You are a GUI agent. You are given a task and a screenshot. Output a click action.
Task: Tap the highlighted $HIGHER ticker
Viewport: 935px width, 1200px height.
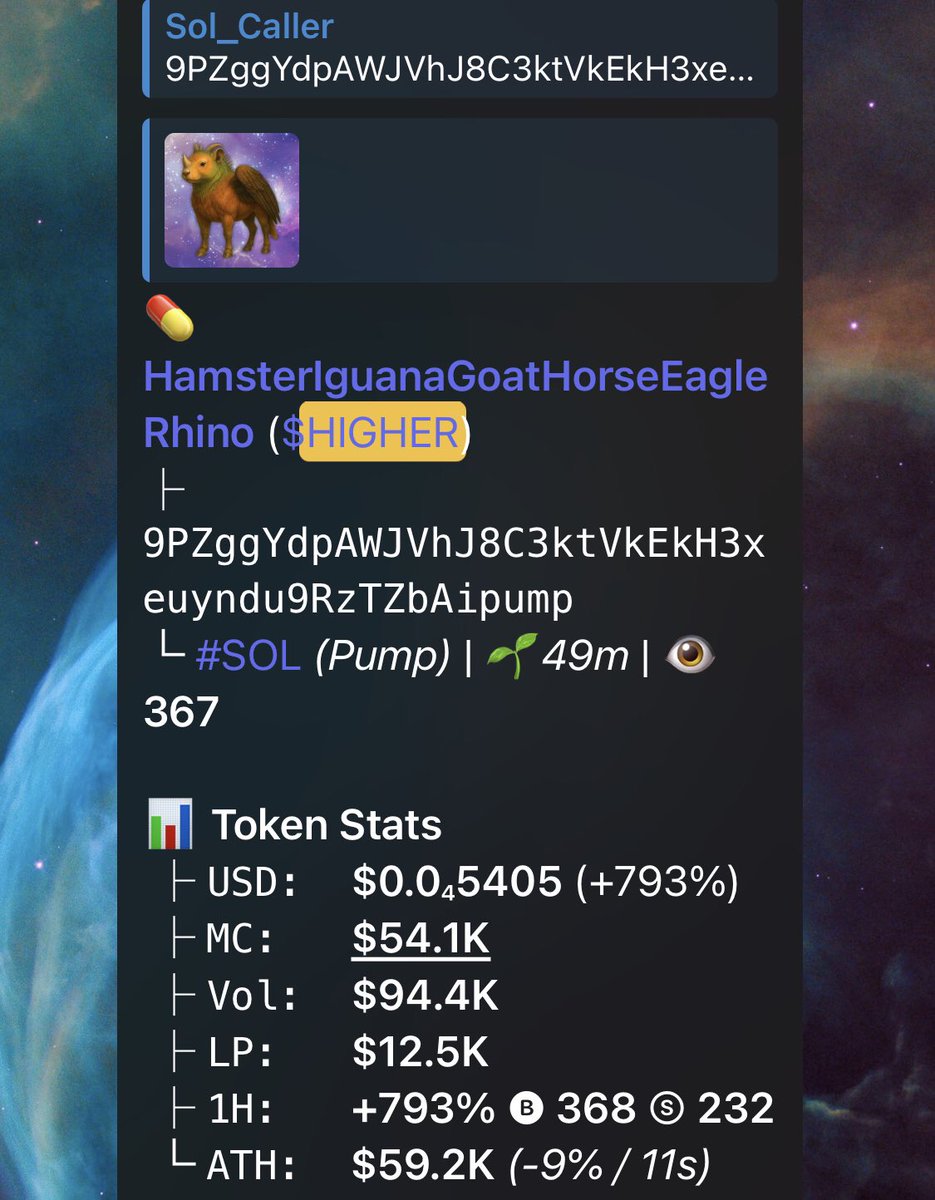pos(382,432)
